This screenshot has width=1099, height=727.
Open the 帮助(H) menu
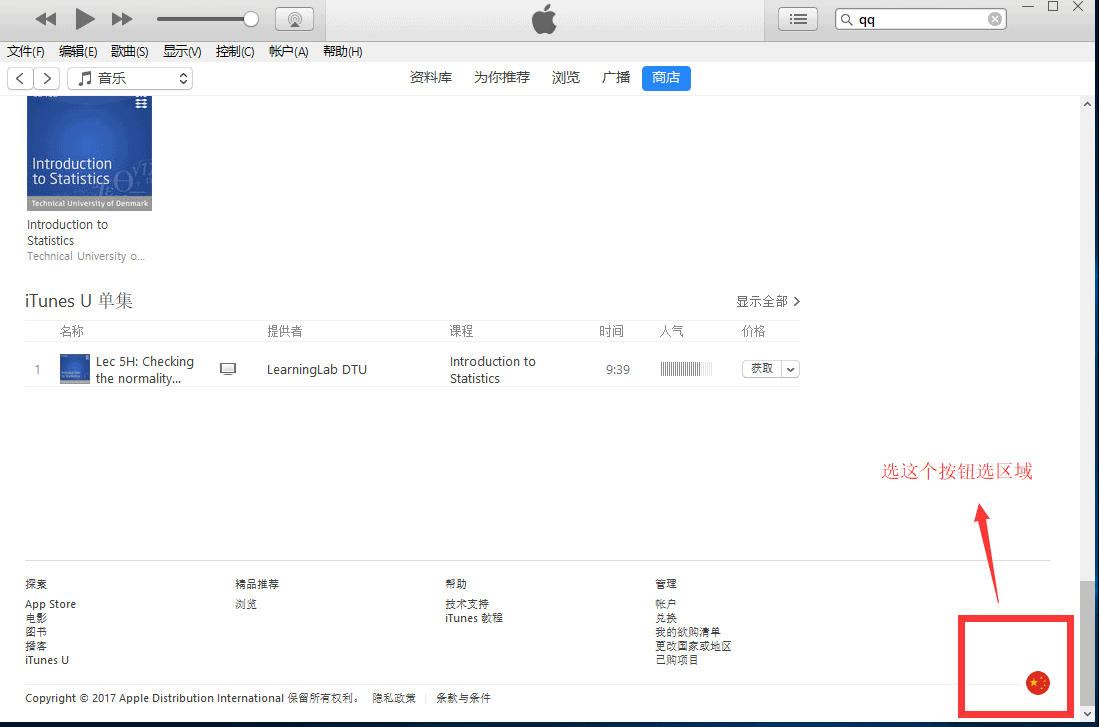point(343,51)
